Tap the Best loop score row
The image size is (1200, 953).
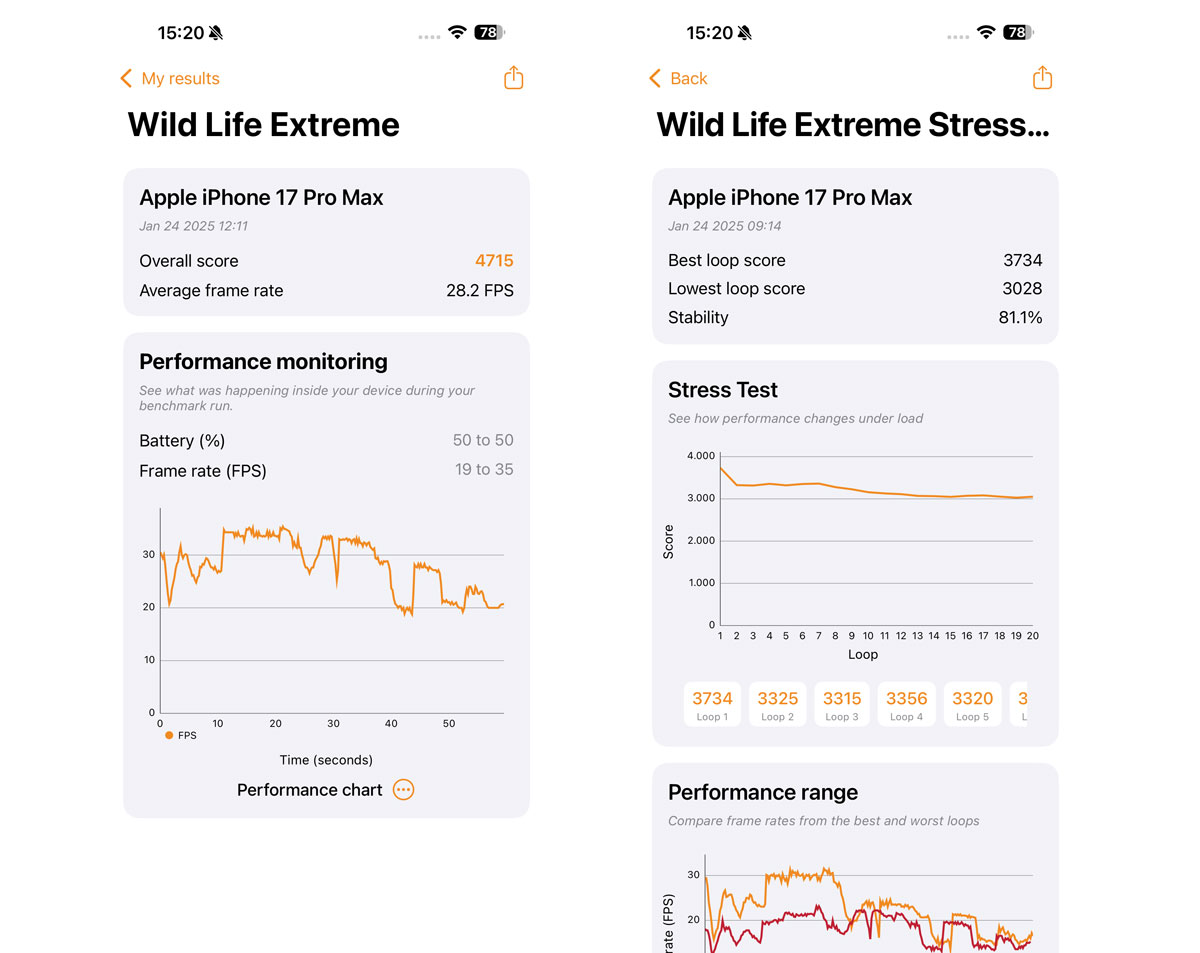(855, 261)
